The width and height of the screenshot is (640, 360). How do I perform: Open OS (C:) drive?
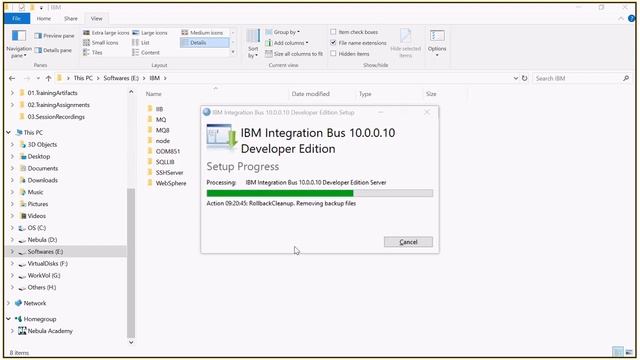point(36,228)
